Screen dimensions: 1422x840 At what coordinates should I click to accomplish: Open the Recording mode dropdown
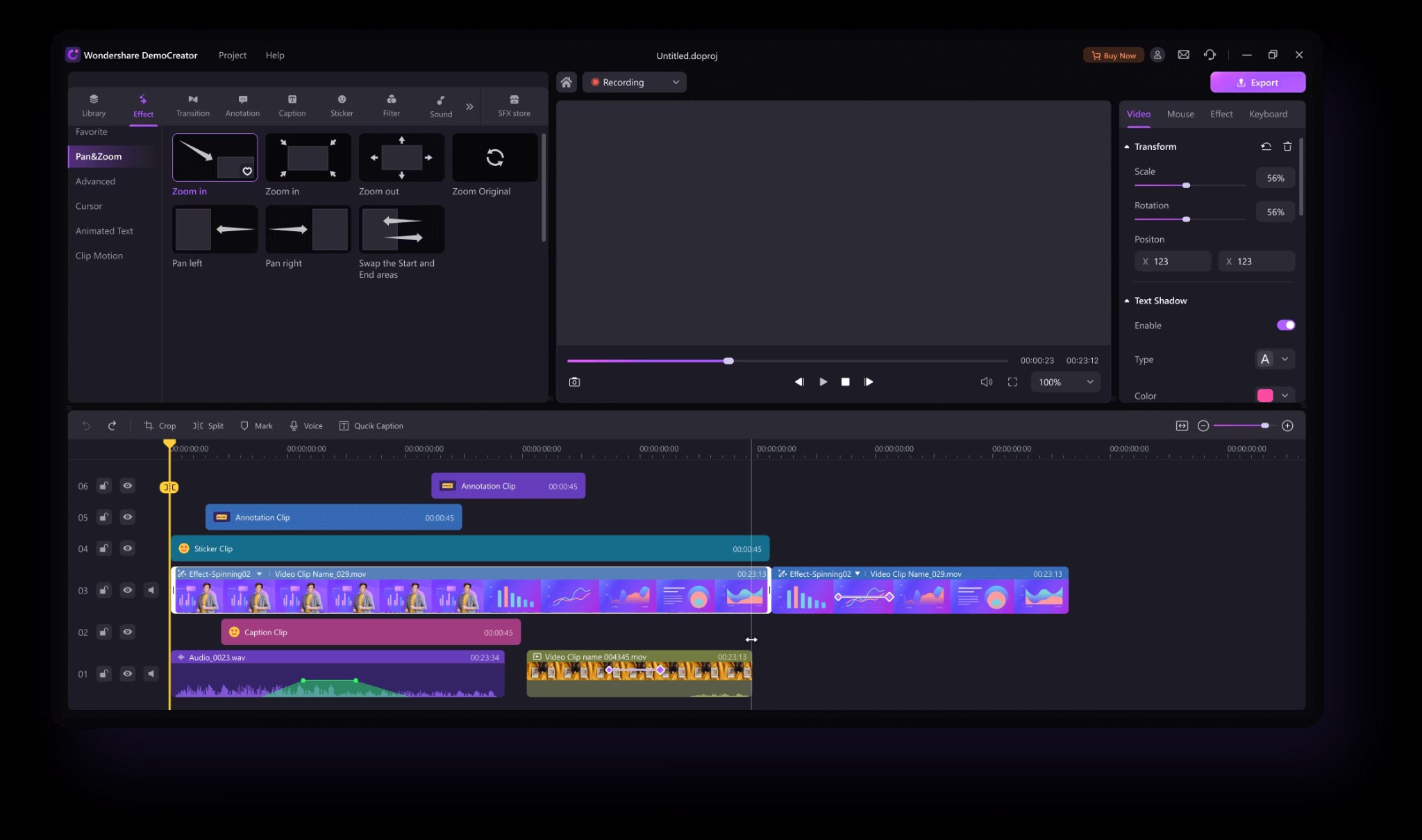pyautogui.click(x=675, y=82)
